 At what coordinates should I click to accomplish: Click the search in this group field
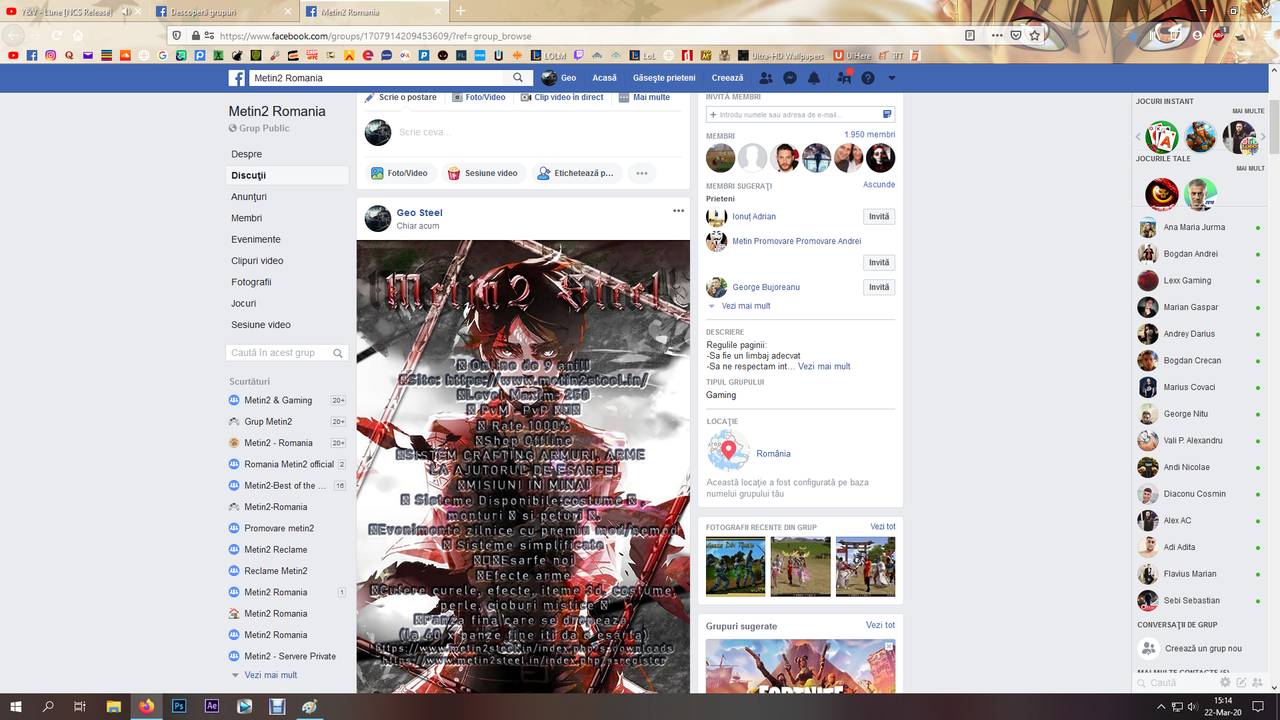pos(287,353)
